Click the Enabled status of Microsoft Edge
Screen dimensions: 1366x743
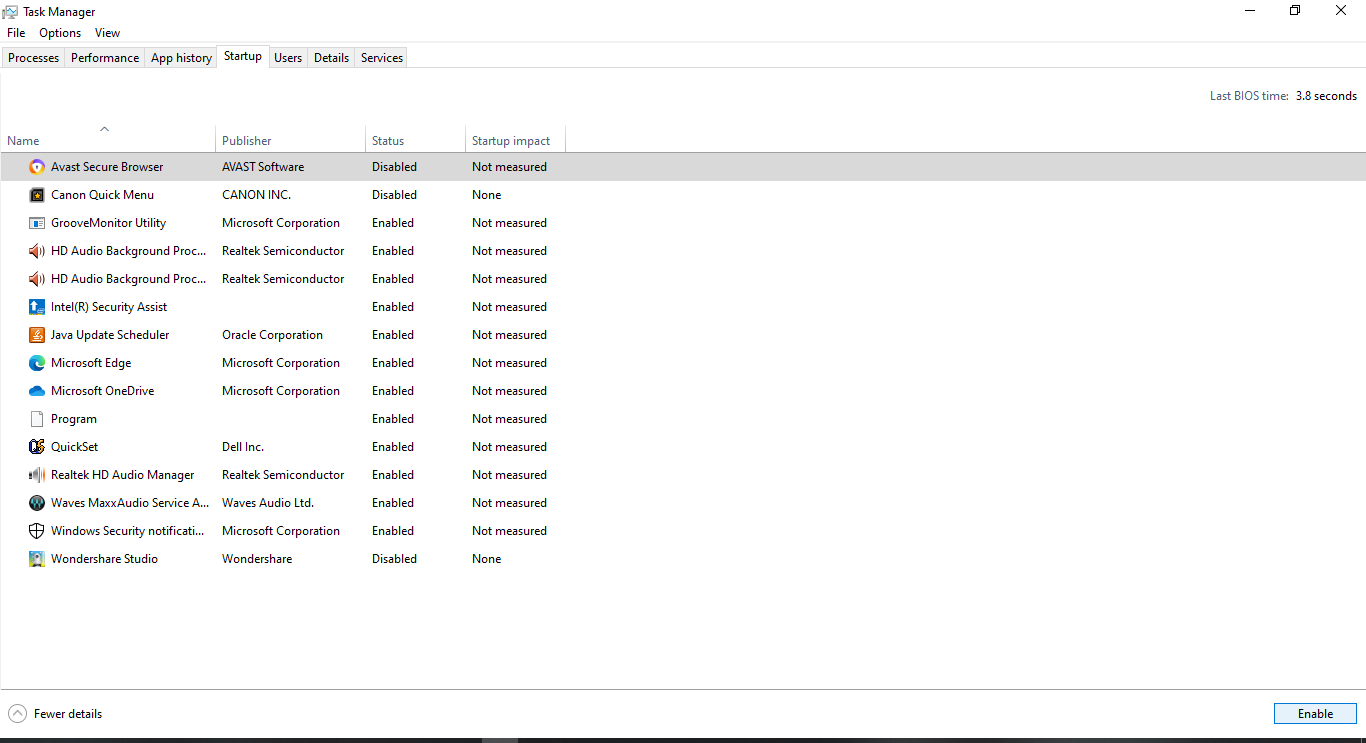click(x=393, y=363)
